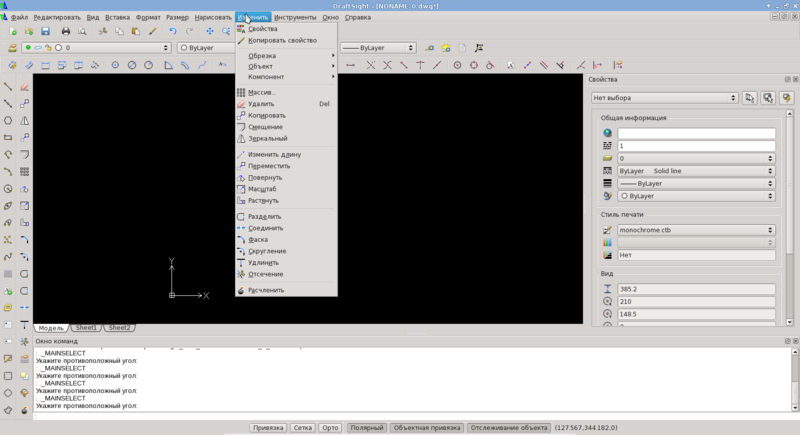Click the Erase tool in left toolbar
The height and width of the screenshot is (435, 800).
pyautogui.click(x=24, y=87)
